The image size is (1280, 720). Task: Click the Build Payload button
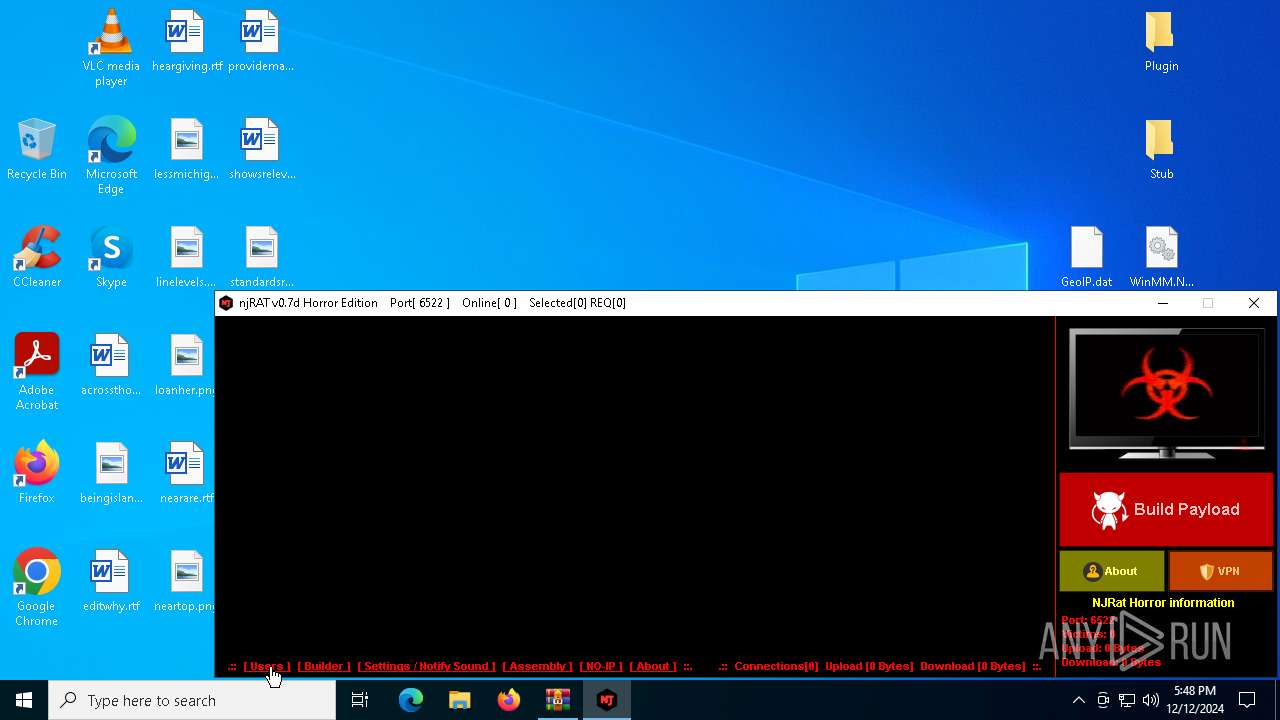coord(1166,510)
